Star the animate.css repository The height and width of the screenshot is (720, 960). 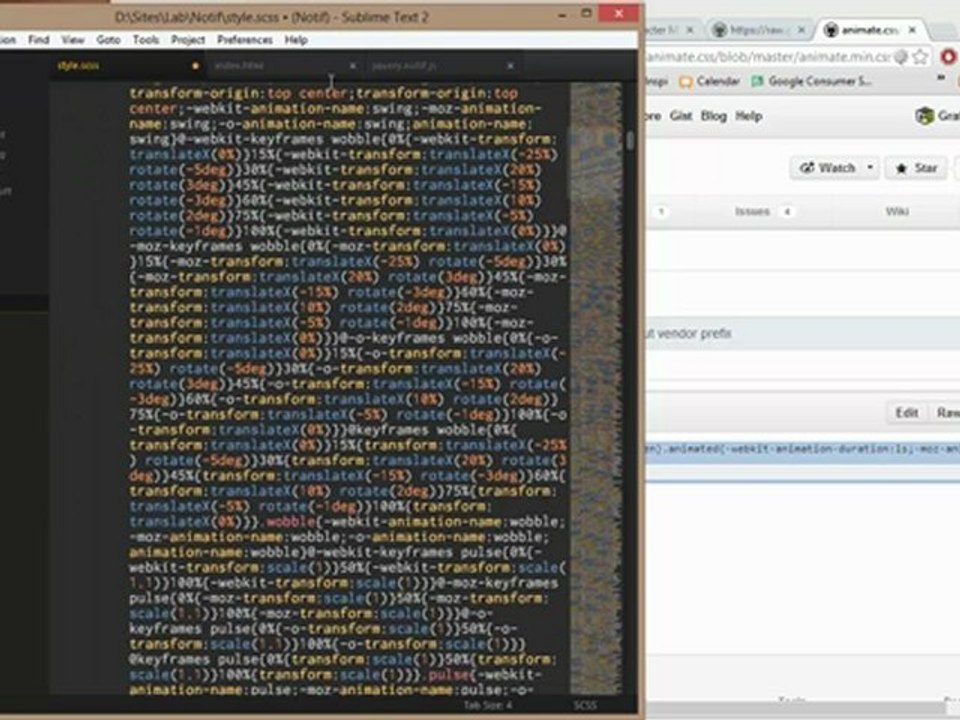[x=916, y=168]
